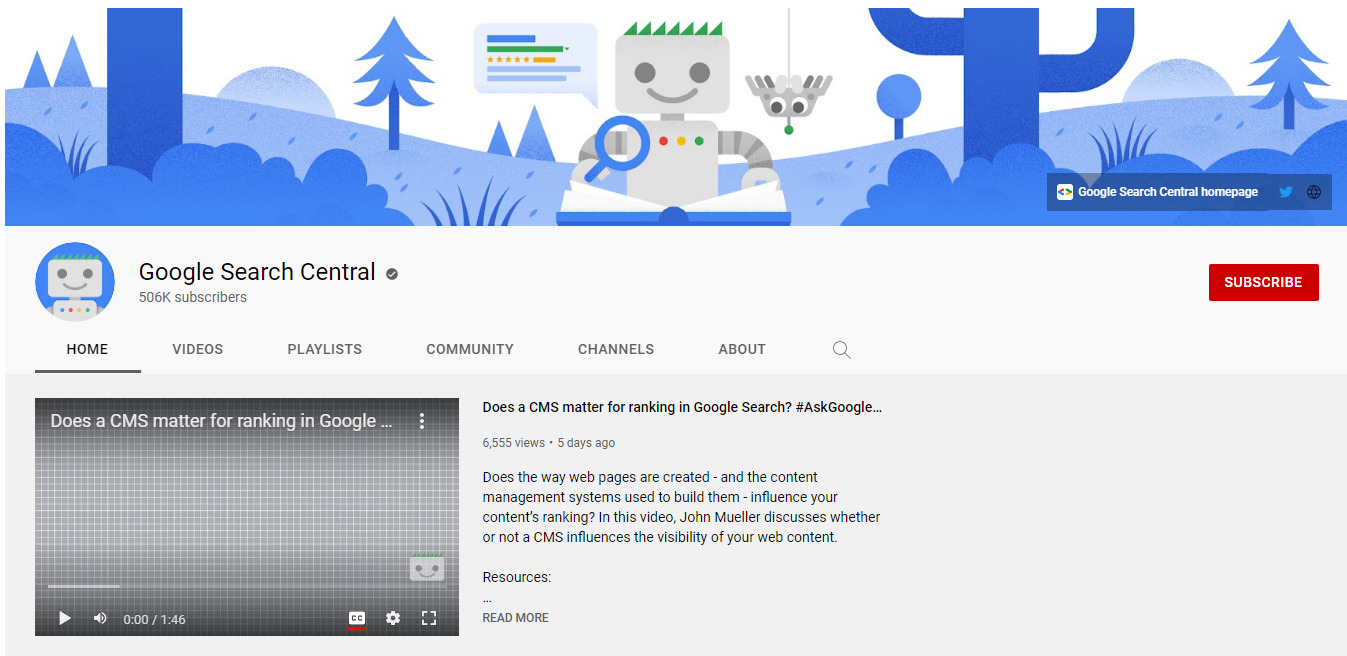Viewport: 1347px width, 656px height.
Task: Enter fullscreen on the video player
Action: 429,618
